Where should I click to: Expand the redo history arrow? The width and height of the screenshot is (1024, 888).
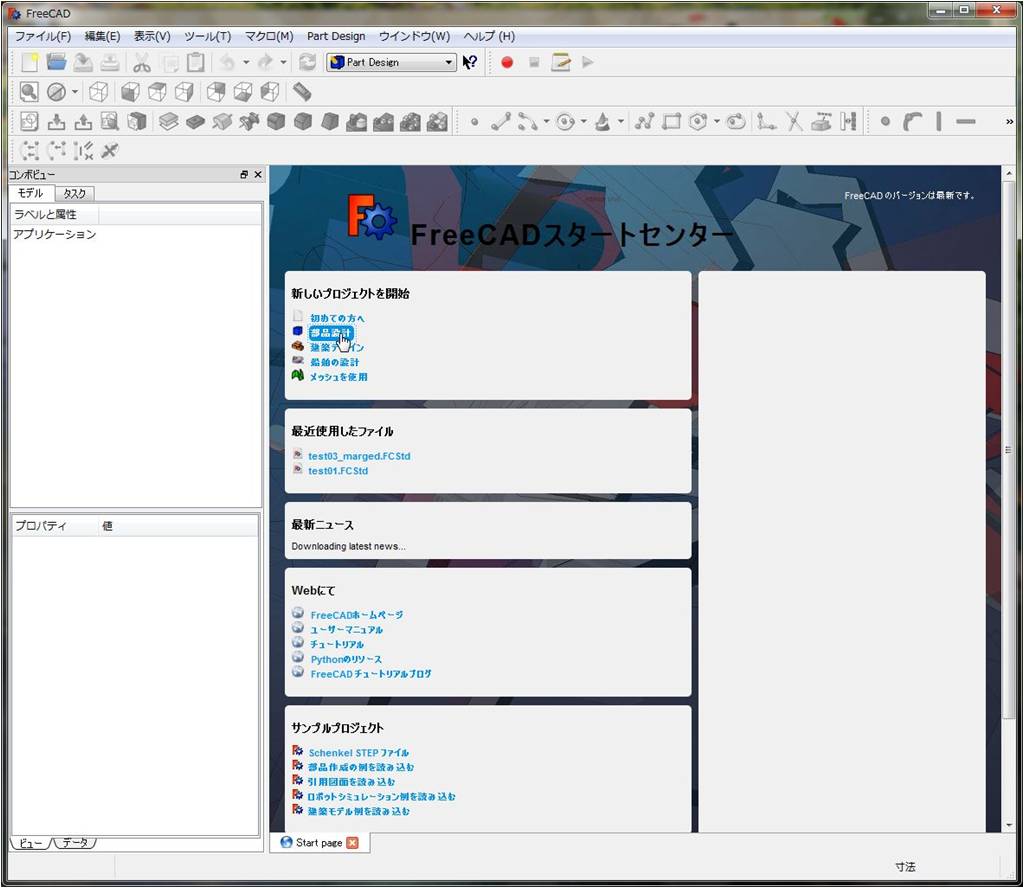pyautogui.click(x=283, y=63)
